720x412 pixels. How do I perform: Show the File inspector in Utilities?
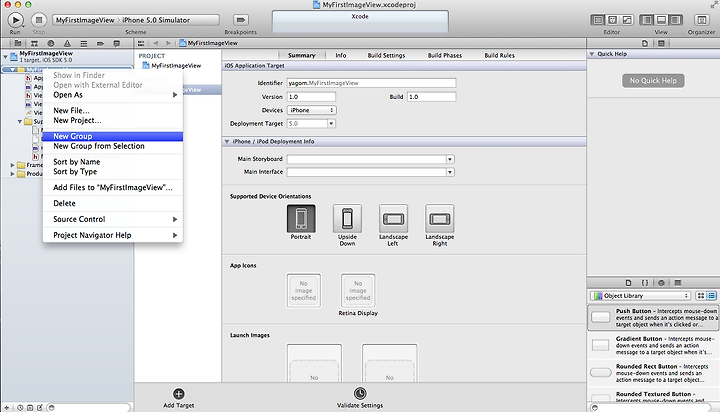pos(645,43)
